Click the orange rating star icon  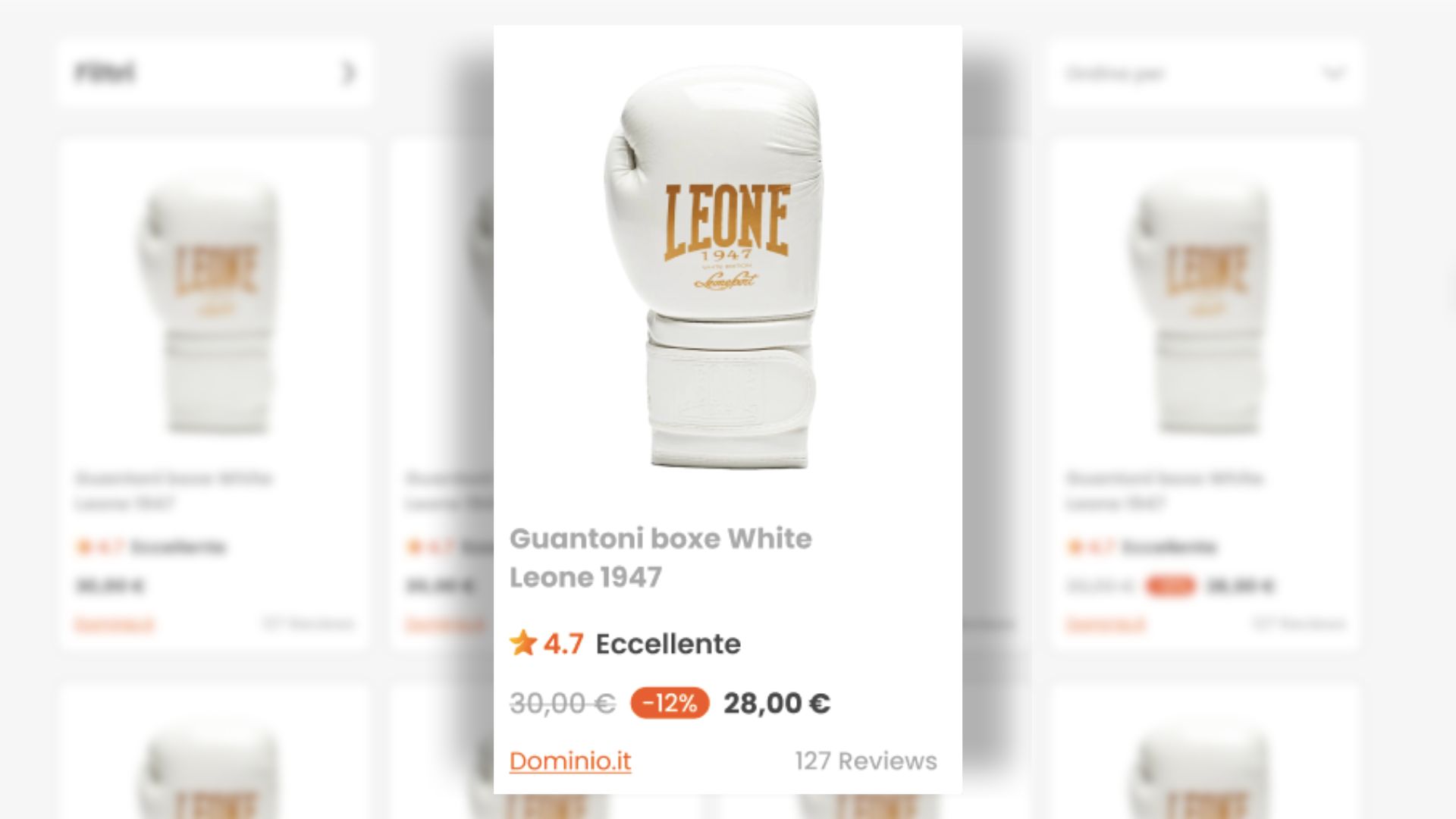(523, 643)
